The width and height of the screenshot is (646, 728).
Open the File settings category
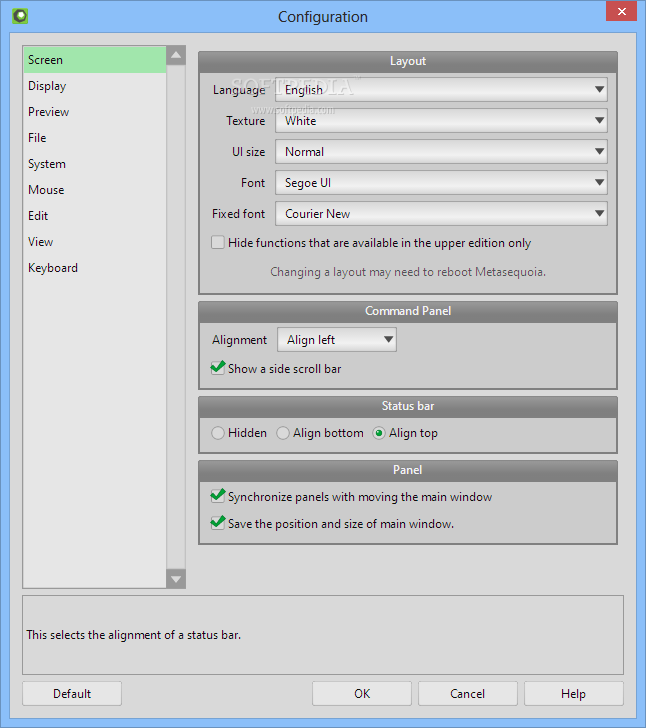(x=95, y=138)
